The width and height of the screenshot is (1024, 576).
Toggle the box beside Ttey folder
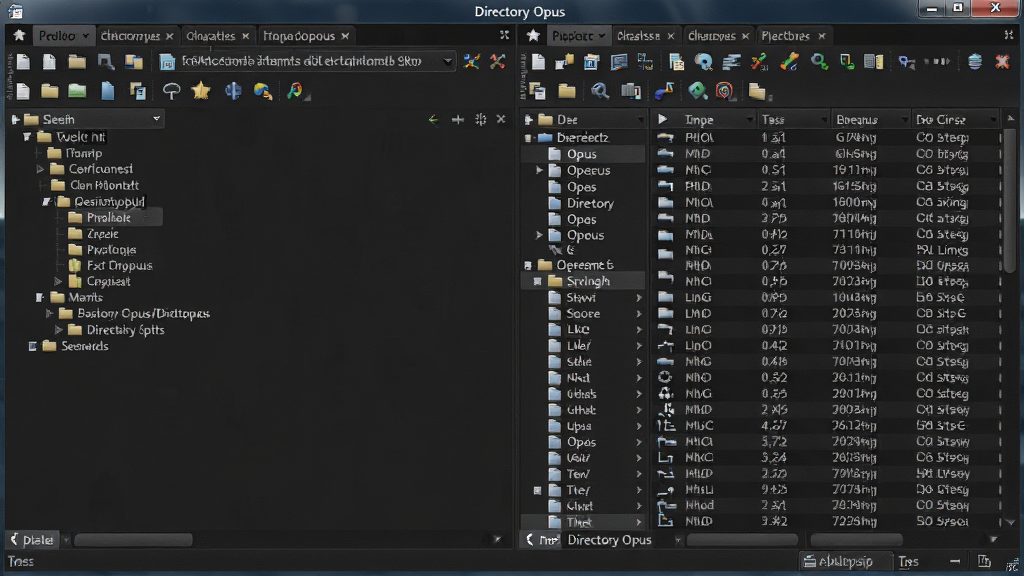pos(537,490)
